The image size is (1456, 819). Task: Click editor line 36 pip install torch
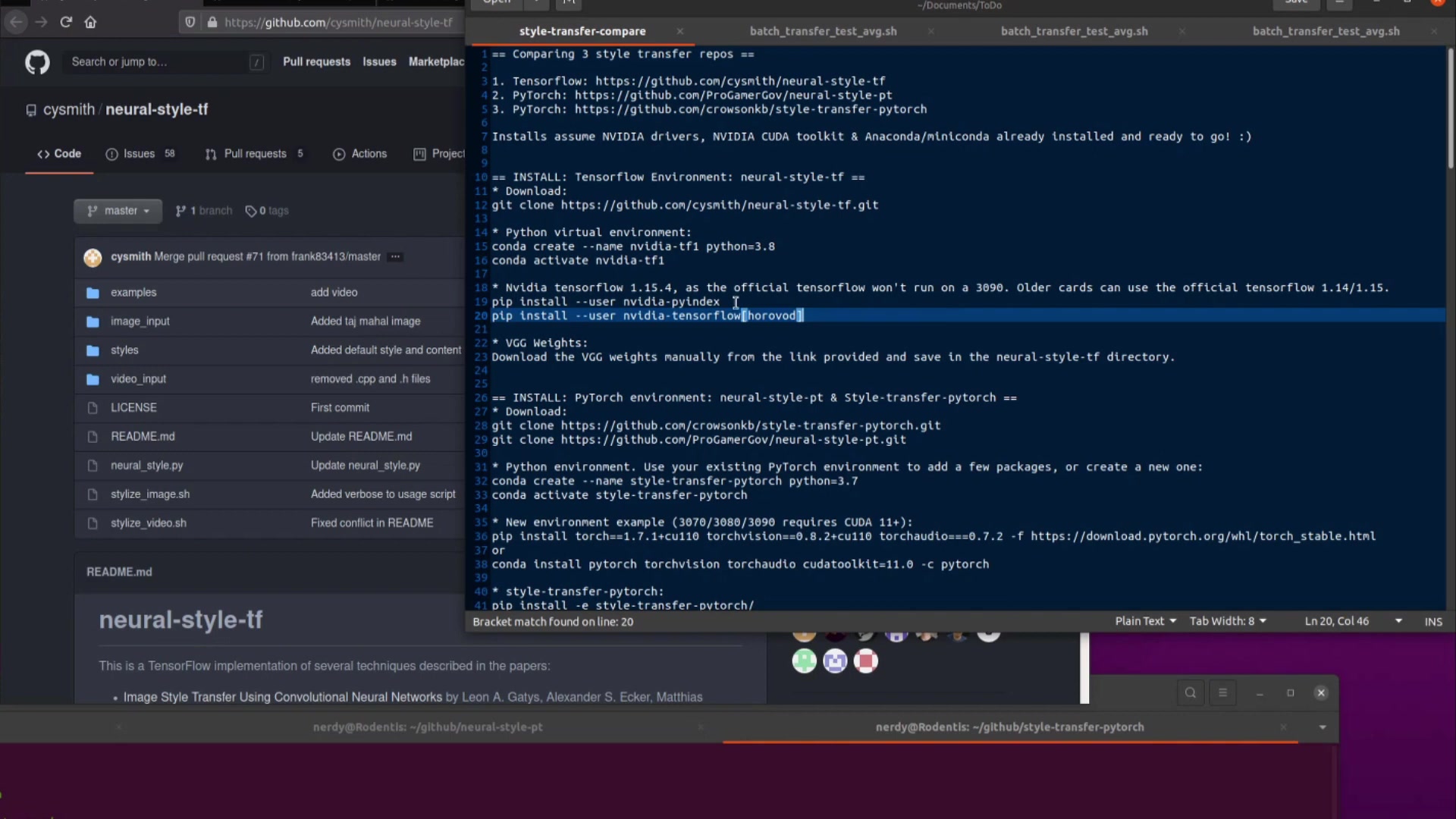coord(934,536)
